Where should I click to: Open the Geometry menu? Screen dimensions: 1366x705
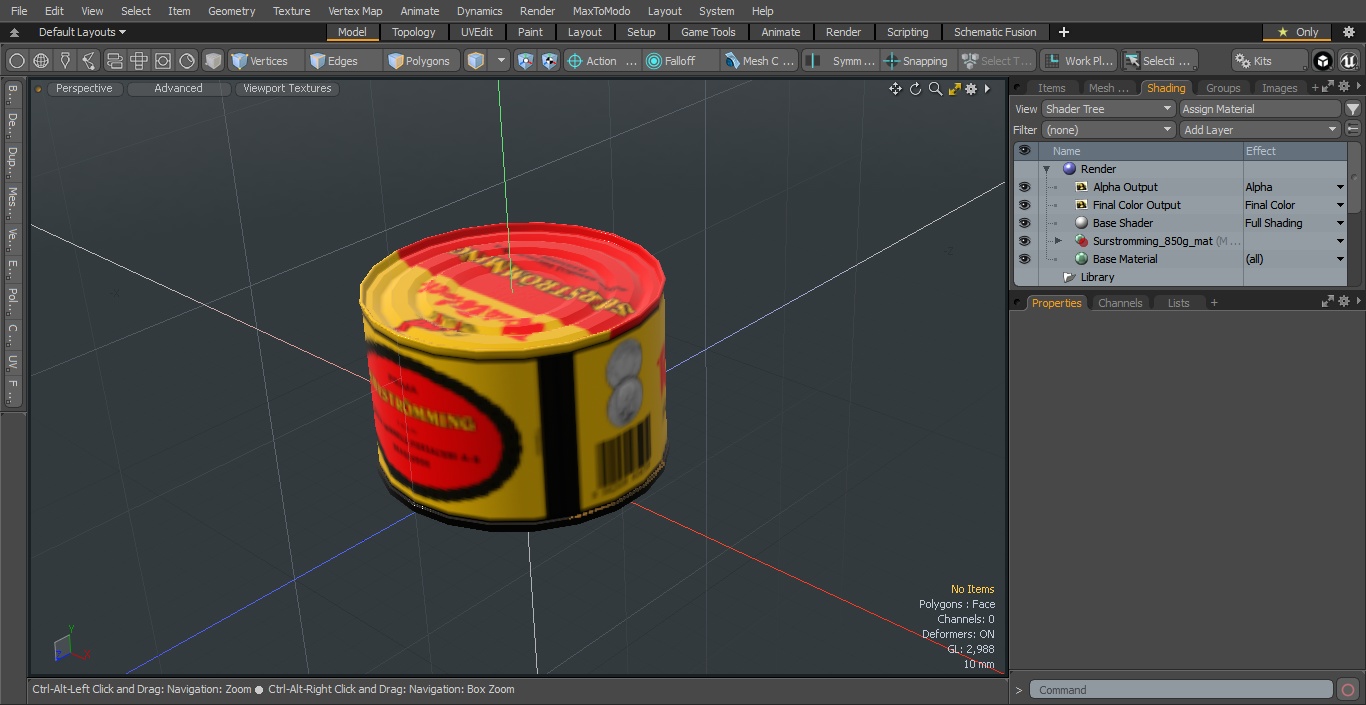(x=231, y=11)
